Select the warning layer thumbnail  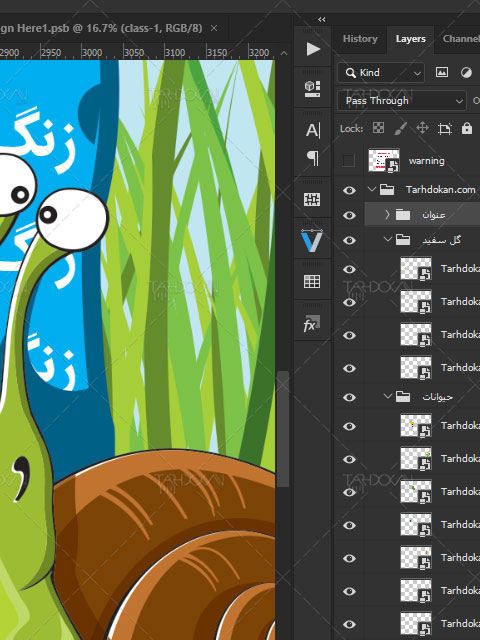[384, 160]
